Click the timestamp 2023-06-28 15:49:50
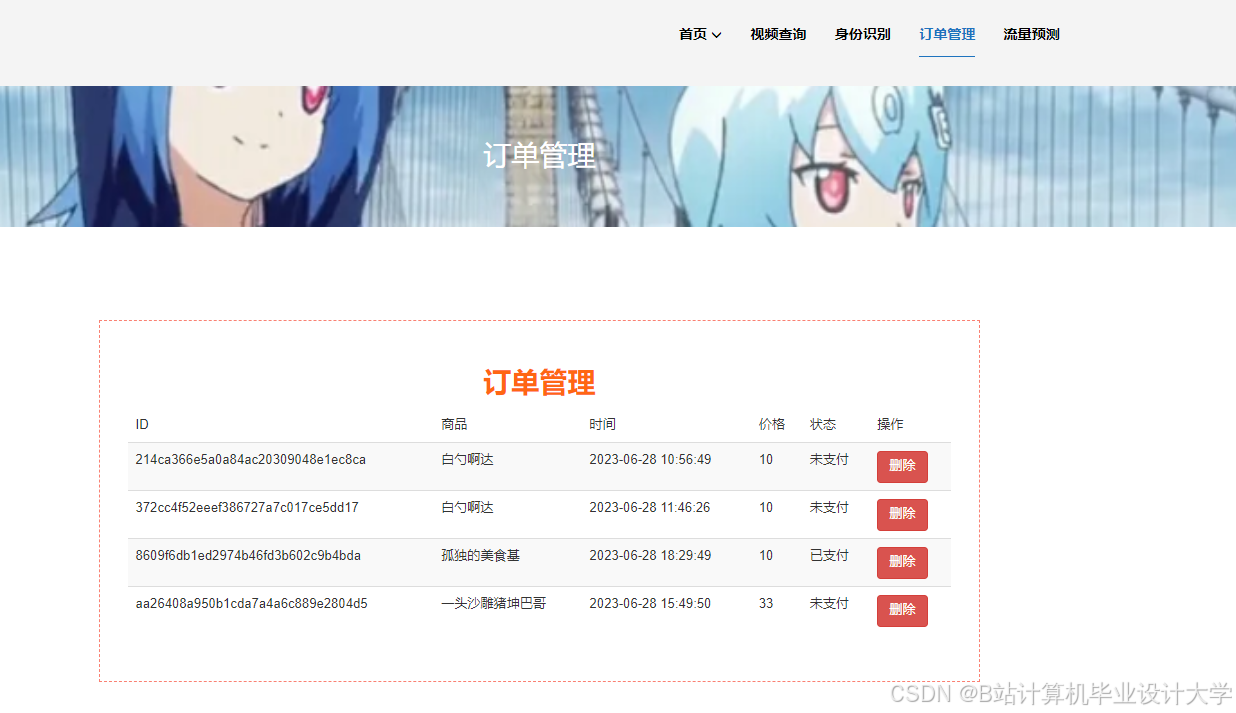Screen dimensions: 1236x713 pos(650,604)
